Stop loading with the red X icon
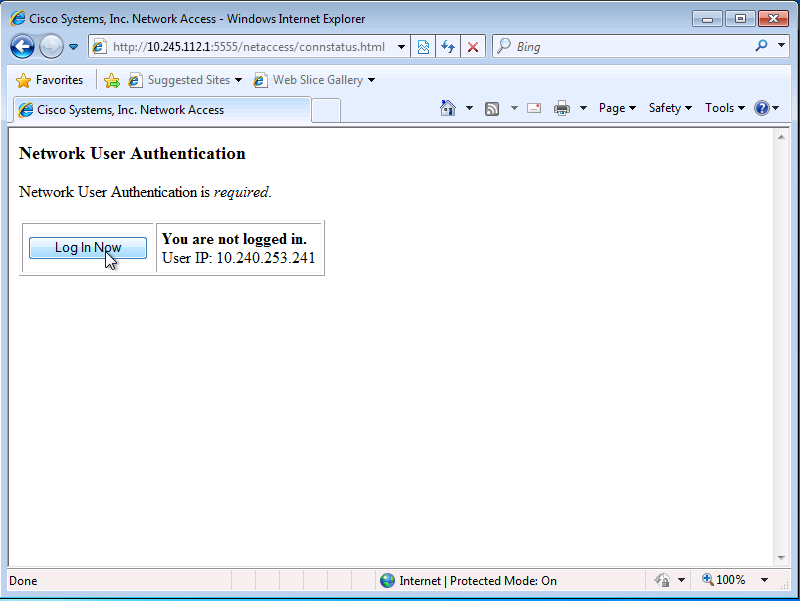Screen dimensions: 800x601 point(473,47)
